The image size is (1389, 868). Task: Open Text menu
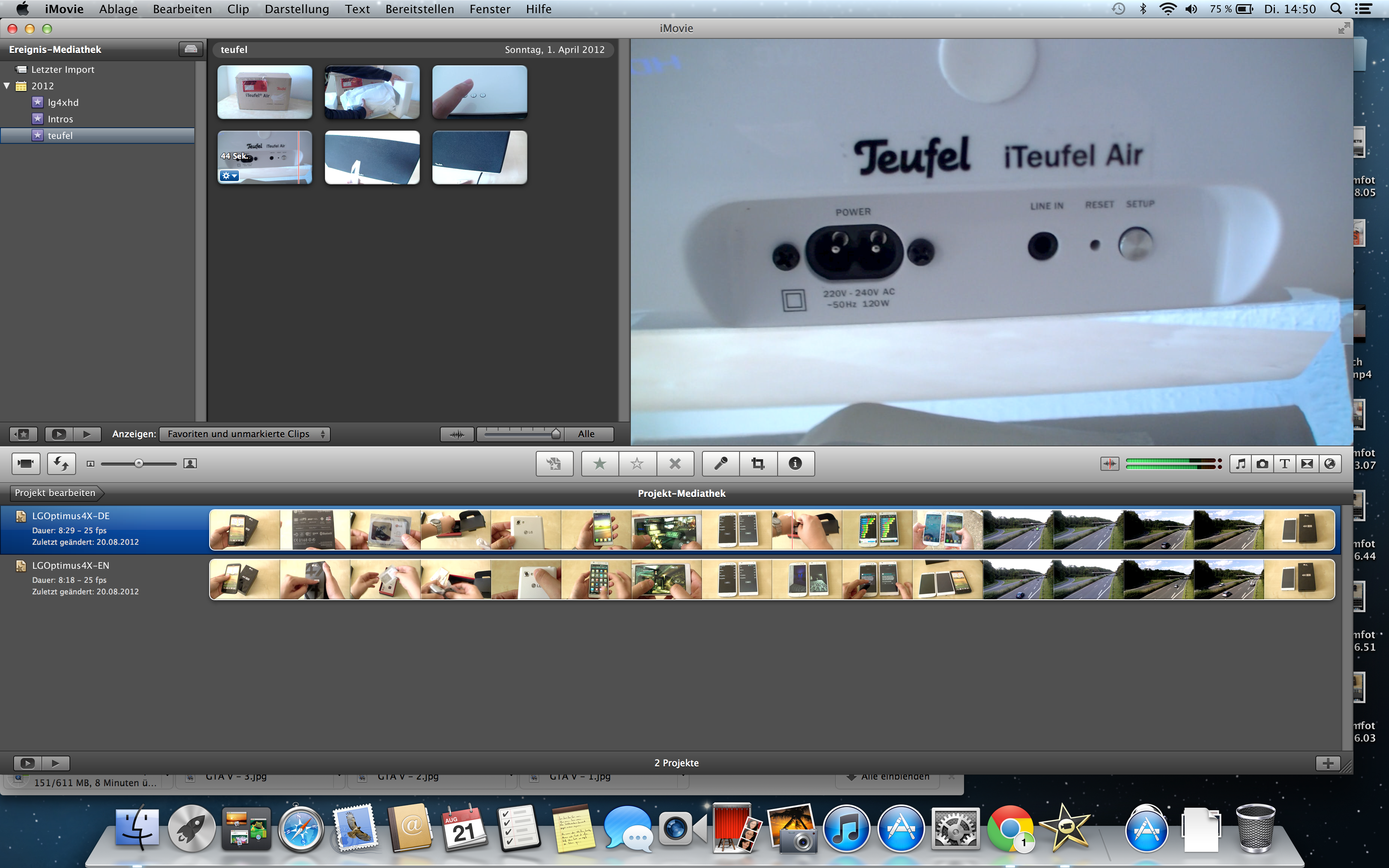tap(357, 9)
